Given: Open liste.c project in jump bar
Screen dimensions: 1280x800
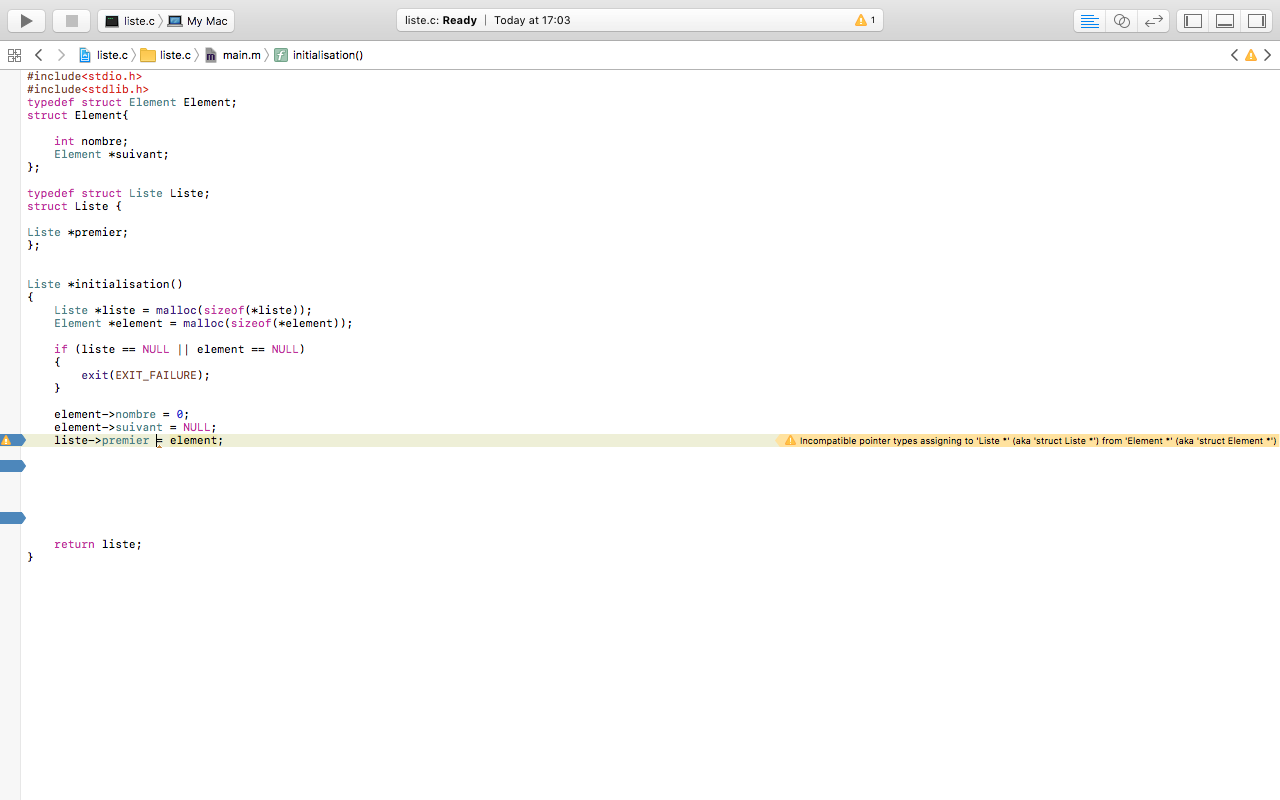Looking at the screenshot, I should tap(103, 55).
